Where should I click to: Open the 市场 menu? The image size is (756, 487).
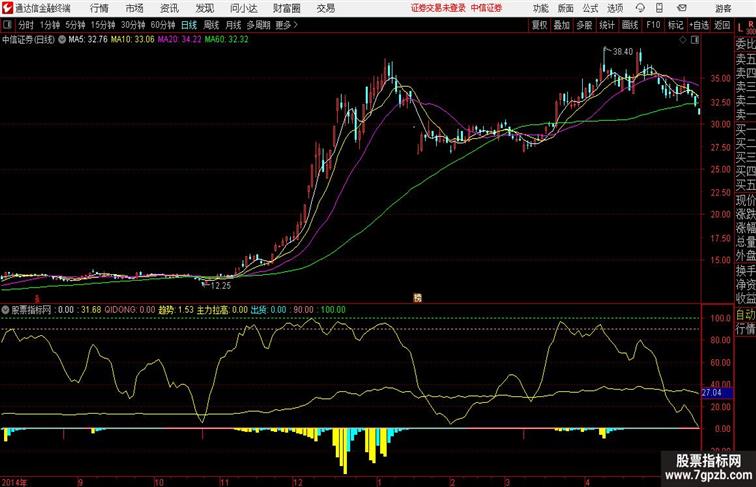135,8
